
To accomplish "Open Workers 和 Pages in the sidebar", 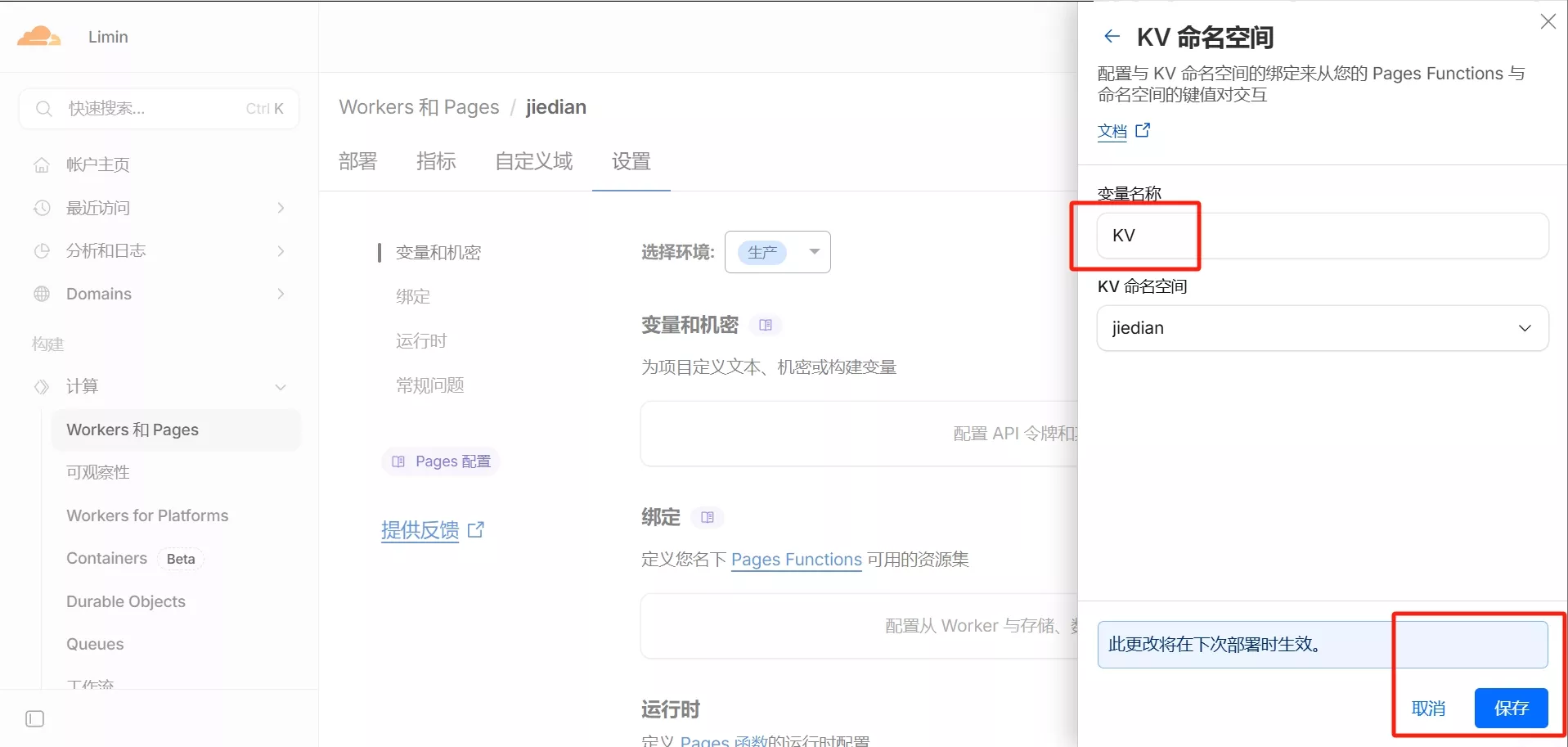I will tap(176, 430).
